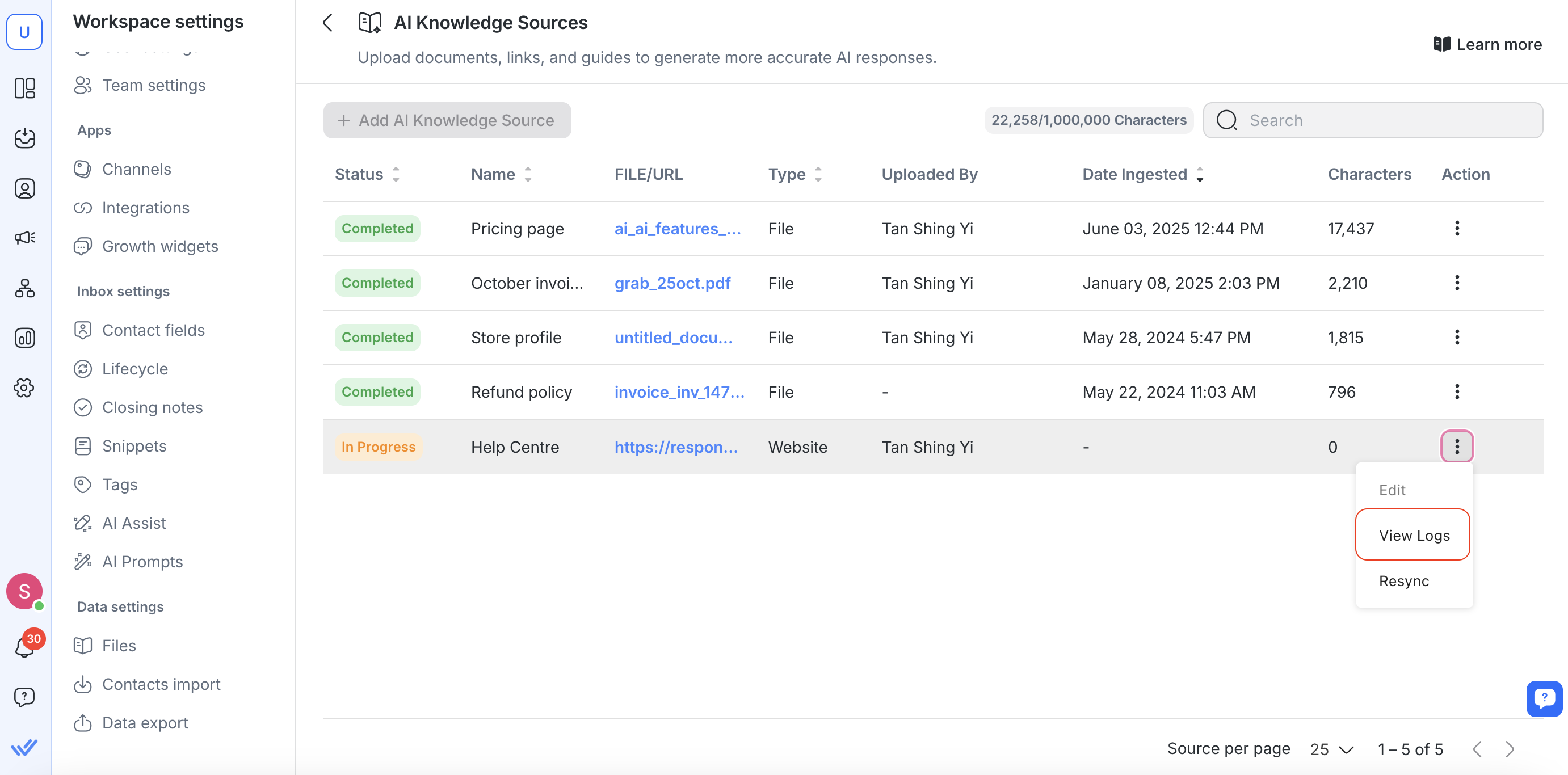Open action menu for Refund policy row
This screenshot has height=775, width=1568.
(1457, 392)
